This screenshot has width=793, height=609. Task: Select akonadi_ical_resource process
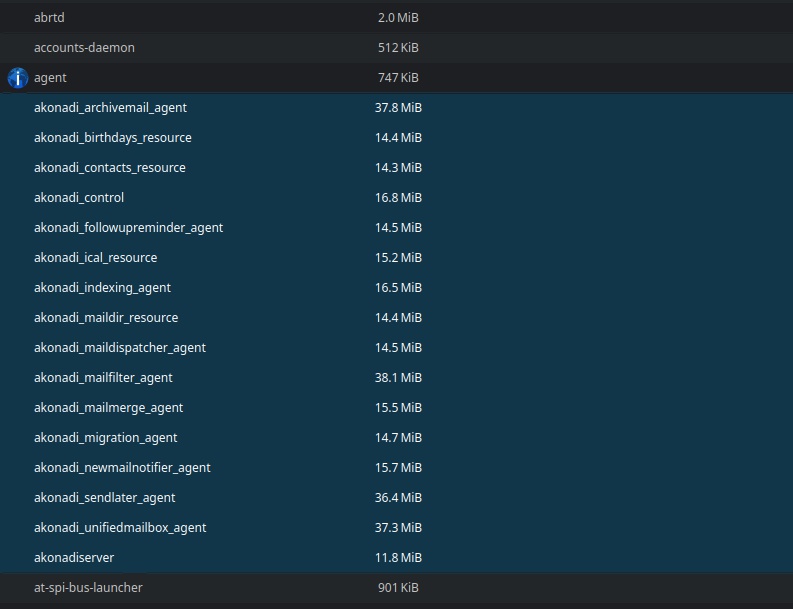point(96,257)
